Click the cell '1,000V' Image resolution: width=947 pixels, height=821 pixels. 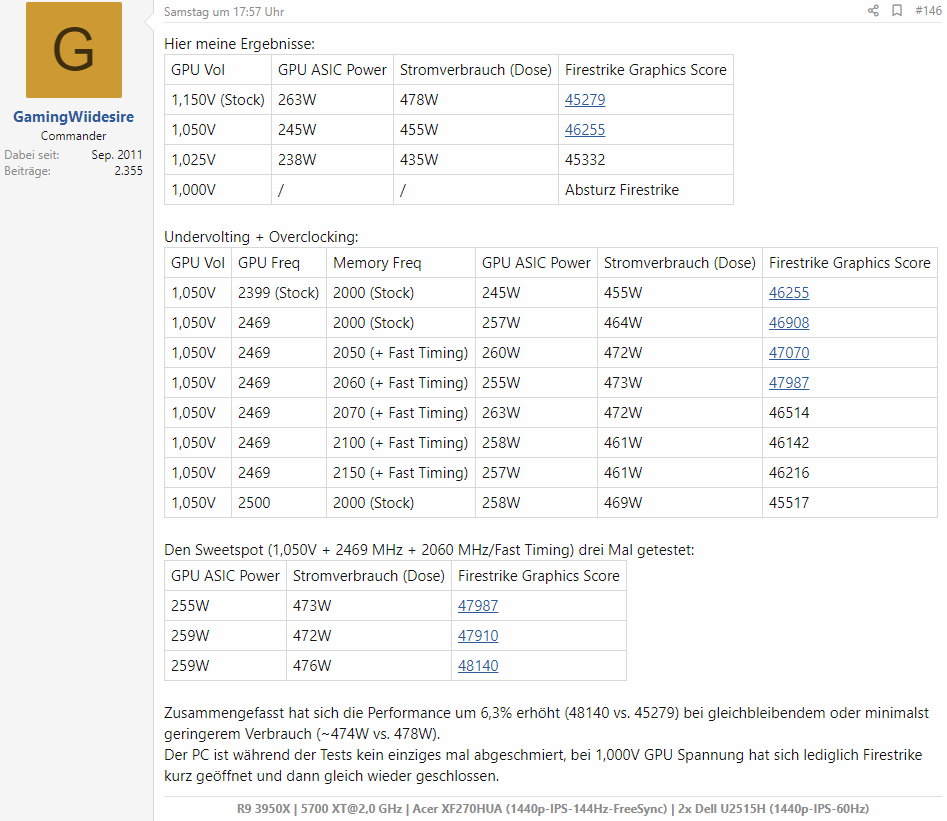(218, 190)
